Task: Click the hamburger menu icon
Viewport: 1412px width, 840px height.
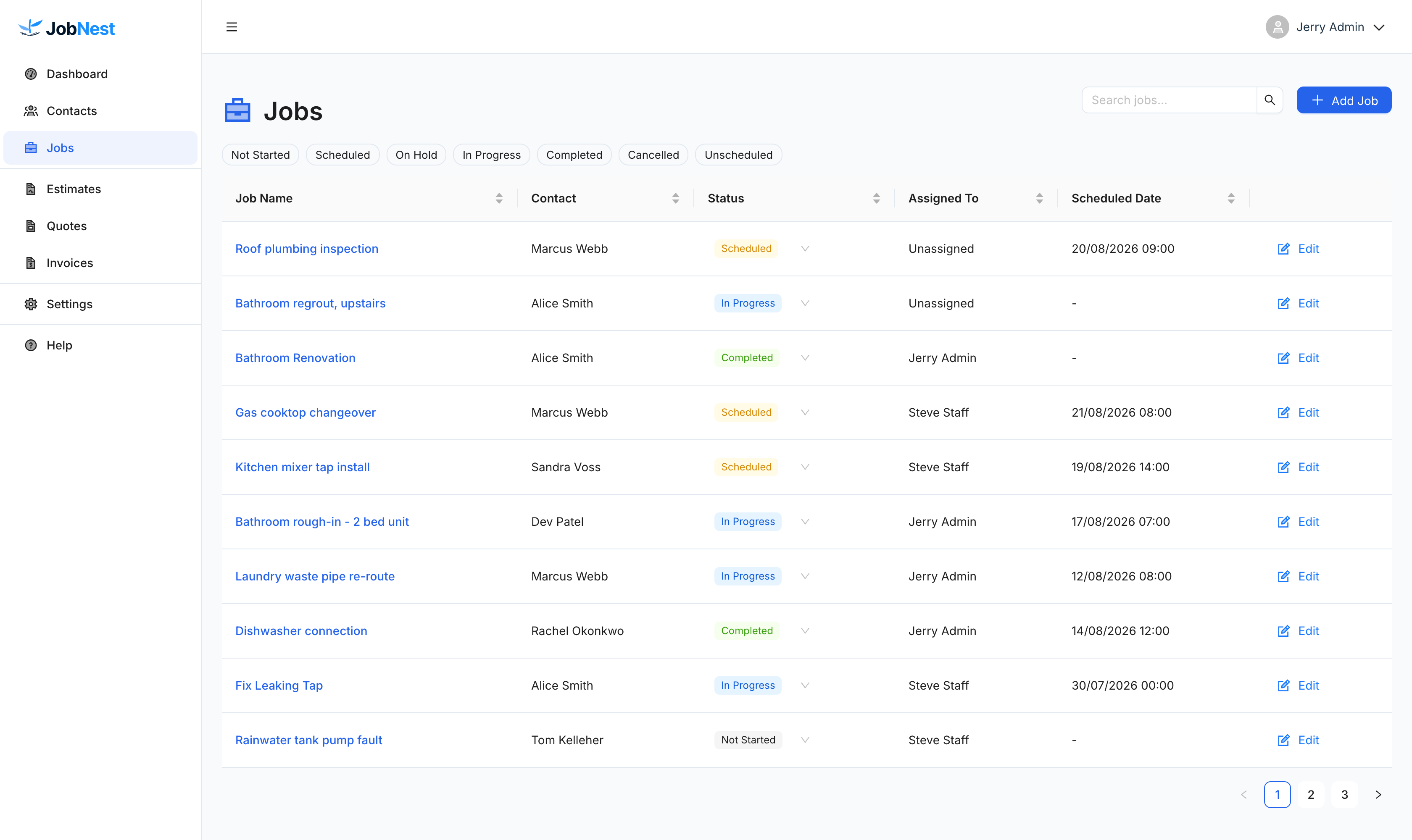Action: pyautogui.click(x=232, y=26)
